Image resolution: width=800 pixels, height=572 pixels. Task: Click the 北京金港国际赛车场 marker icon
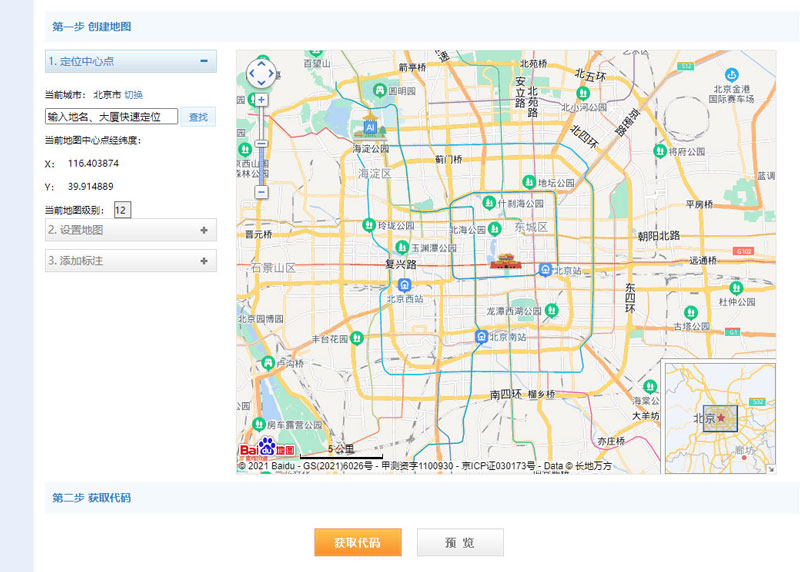pyautogui.click(x=732, y=75)
